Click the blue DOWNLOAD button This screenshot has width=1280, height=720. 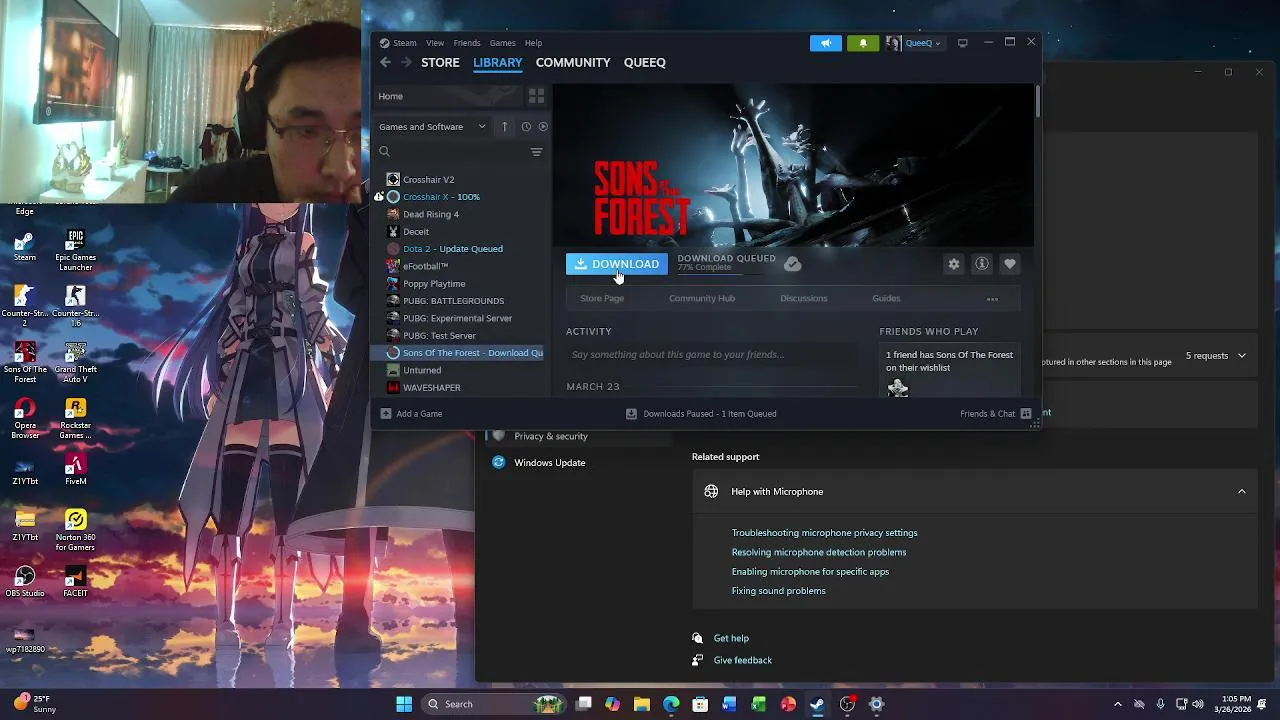616,264
